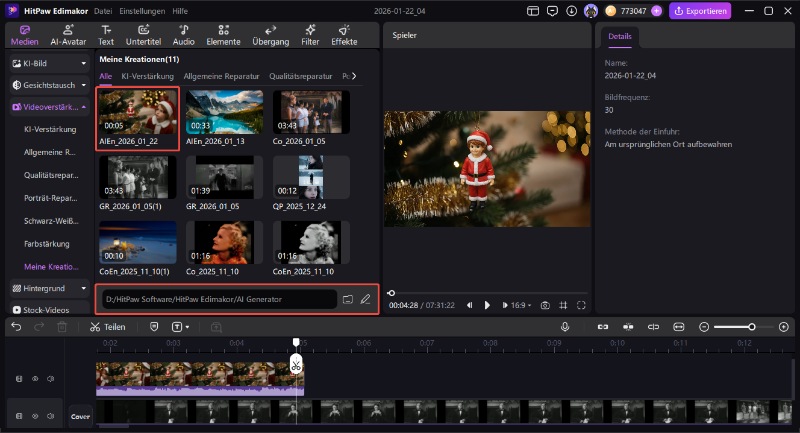Image resolution: width=800 pixels, height=433 pixels.
Task: Open the Einstellungen menu
Action: click(142, 10)
